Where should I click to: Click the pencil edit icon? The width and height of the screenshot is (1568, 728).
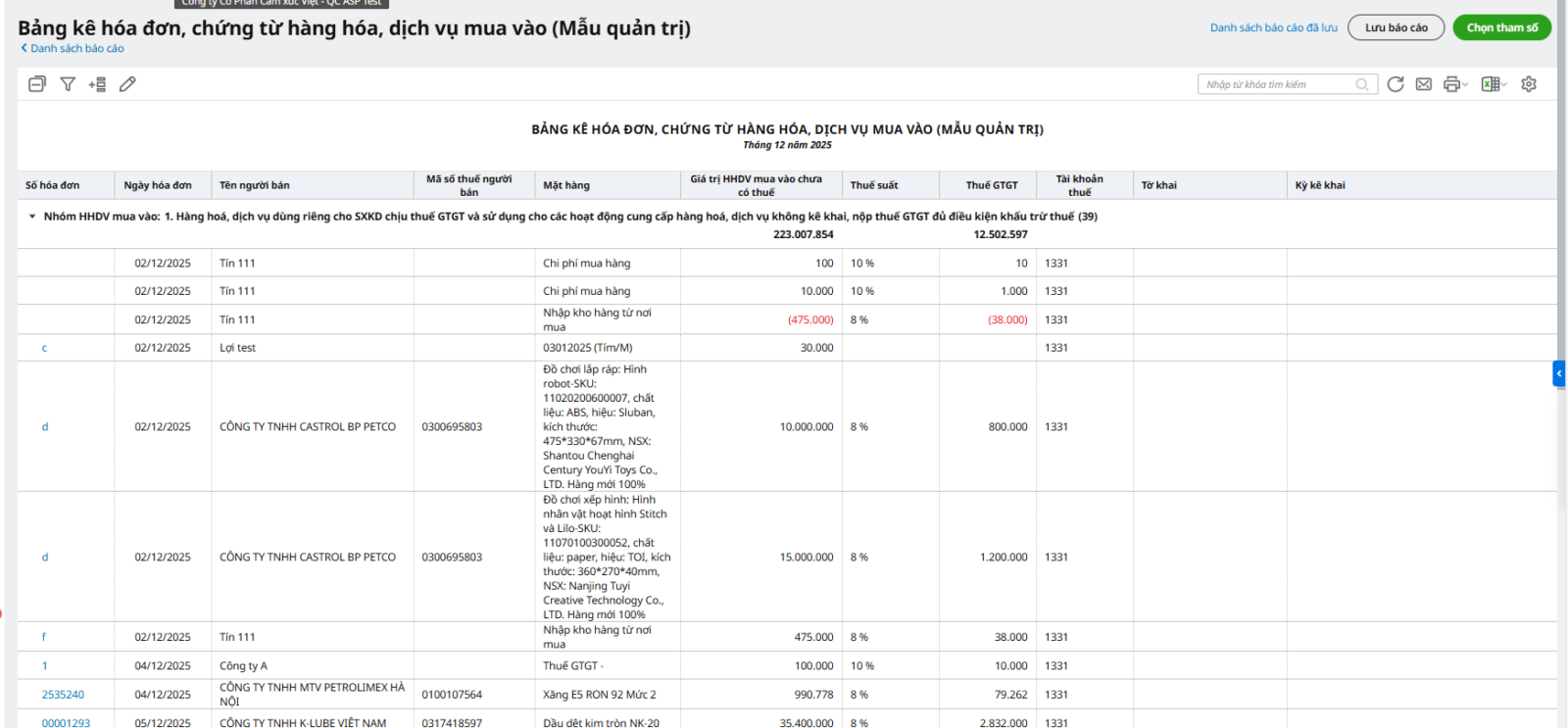[x=127, y=84]
